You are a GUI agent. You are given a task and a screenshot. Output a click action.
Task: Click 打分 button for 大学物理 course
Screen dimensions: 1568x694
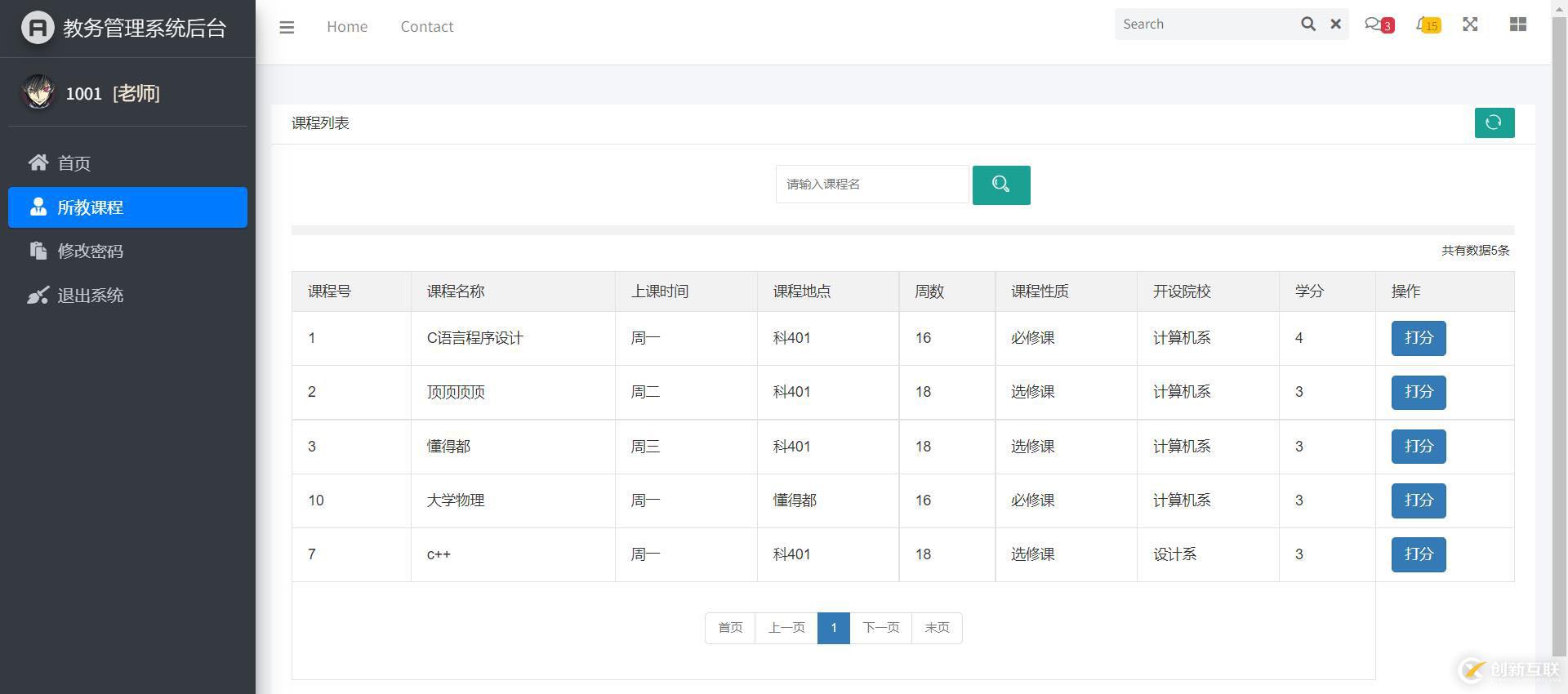1418,500
